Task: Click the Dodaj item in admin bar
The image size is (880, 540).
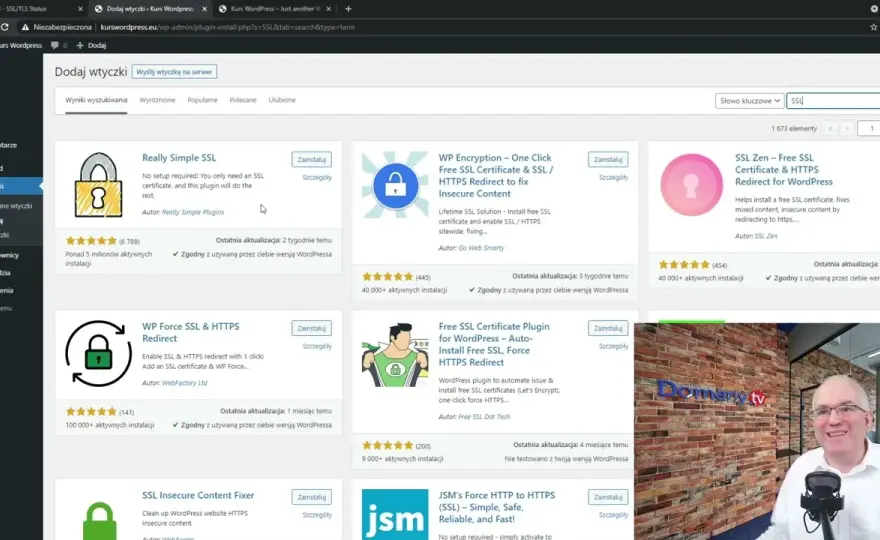Action: [x=91, y=45]
